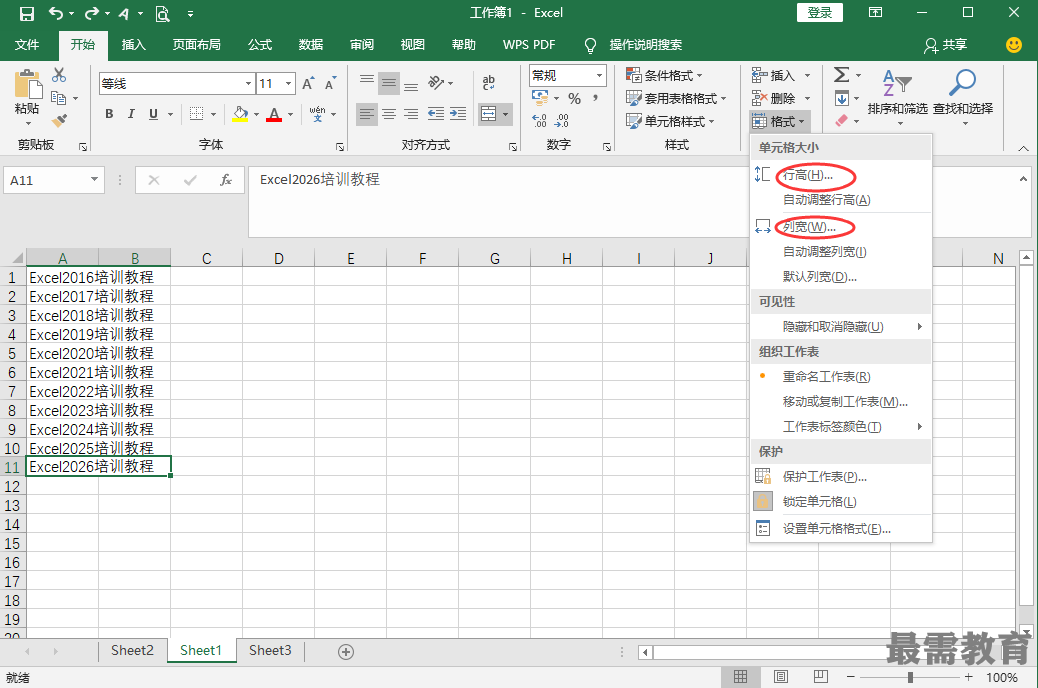Expand 套用表格格式 table styles
The image size is (1038, 688).
[676, 99]
